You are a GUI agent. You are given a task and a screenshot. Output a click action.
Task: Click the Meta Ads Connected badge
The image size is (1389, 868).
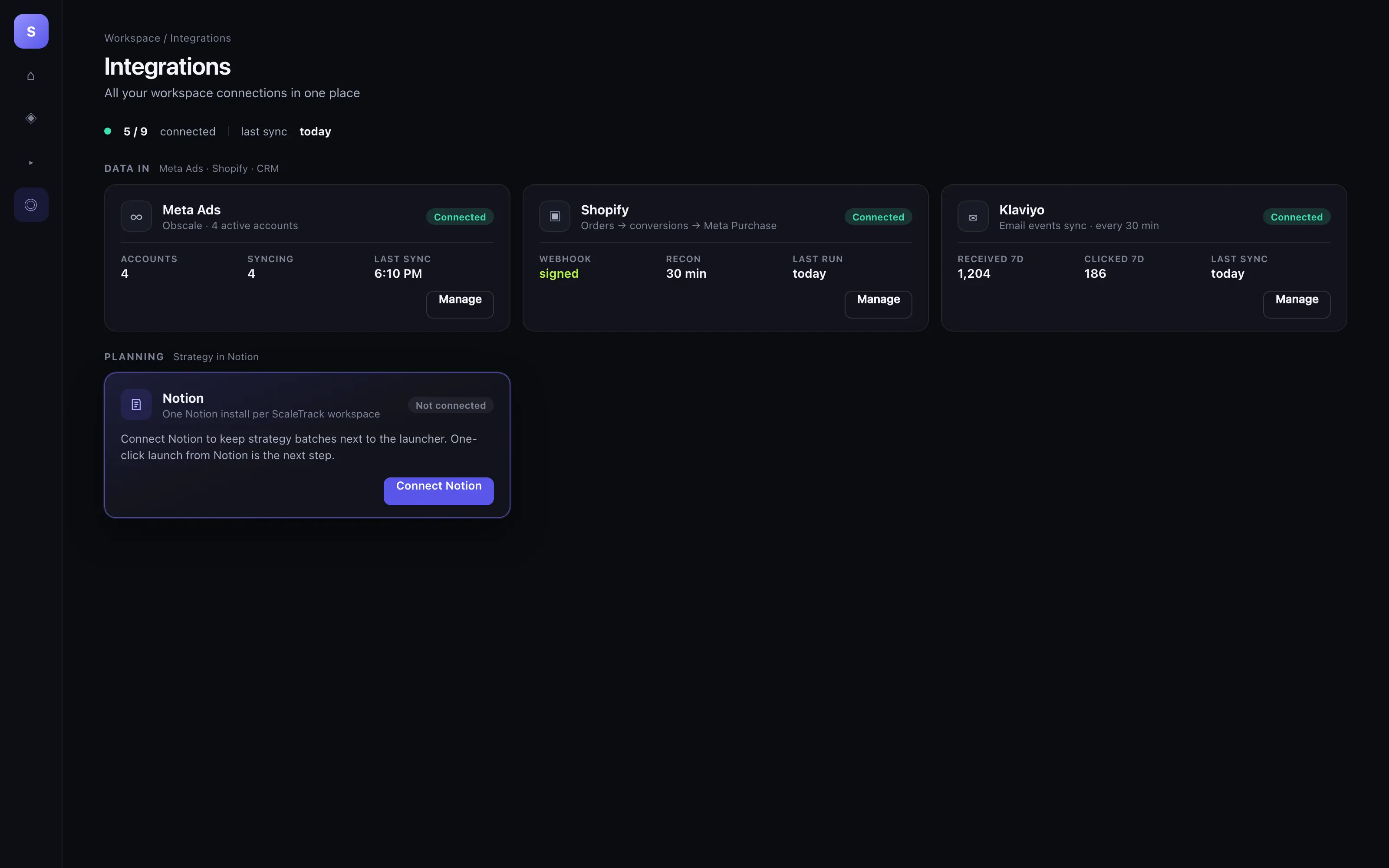pos(460,217)
